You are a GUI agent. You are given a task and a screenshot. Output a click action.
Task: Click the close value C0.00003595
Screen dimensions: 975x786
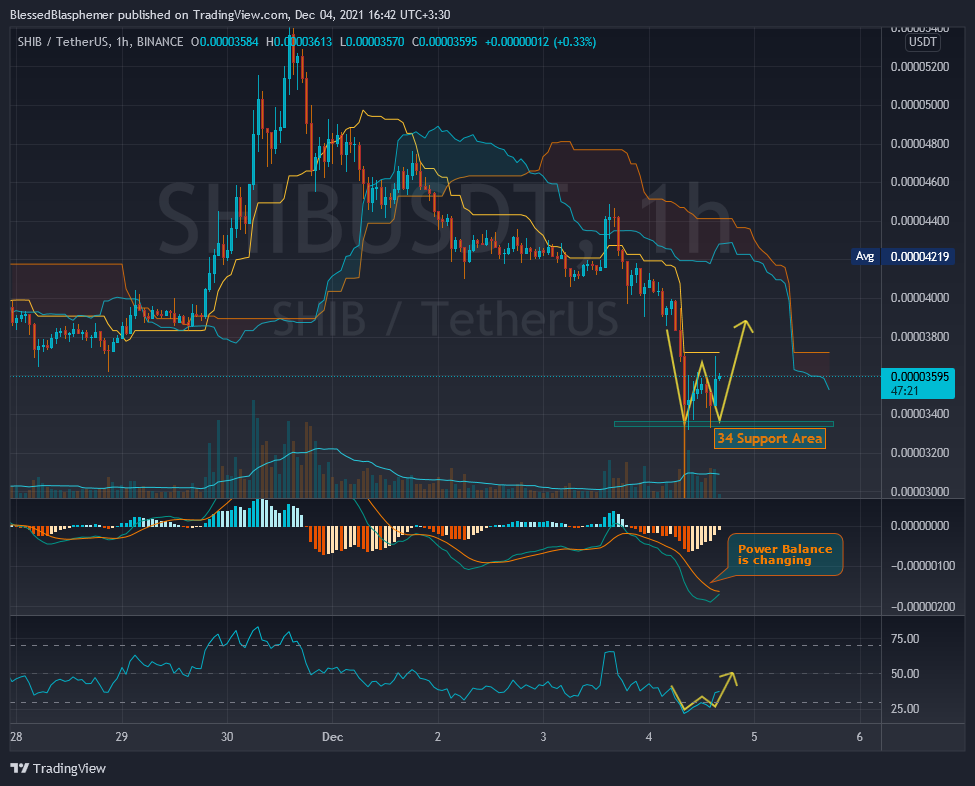point(445,42)
